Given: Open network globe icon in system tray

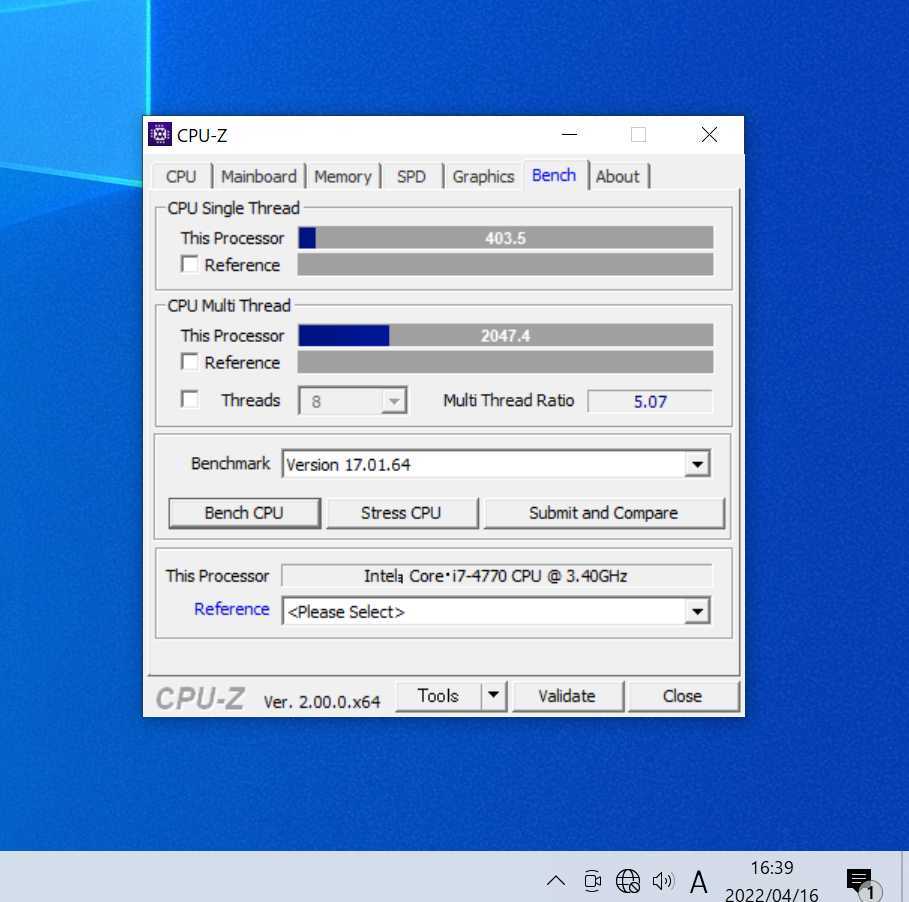Looking at the screenshot, I should [x=628, y=881].
